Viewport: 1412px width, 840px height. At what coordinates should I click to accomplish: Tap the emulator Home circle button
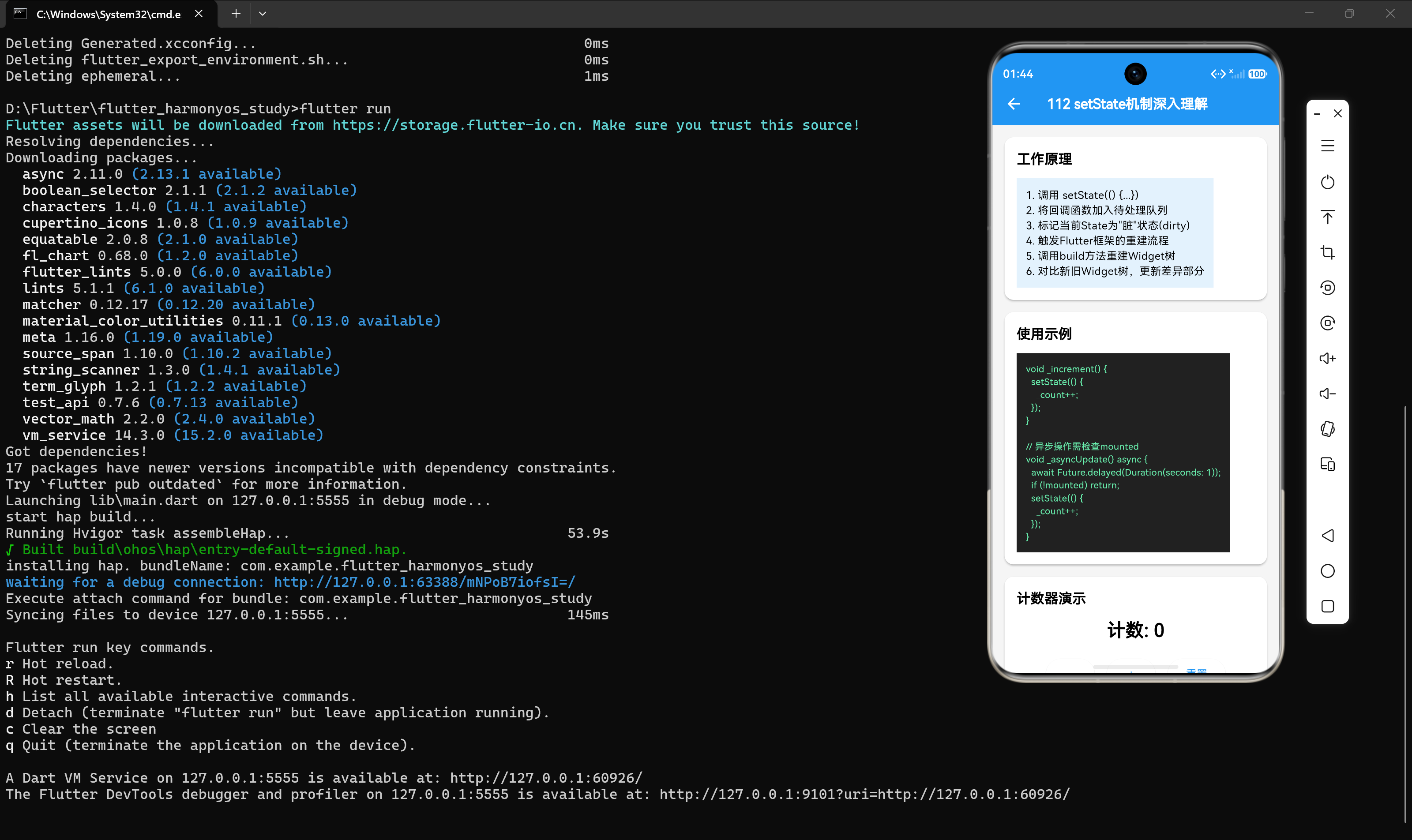[1328, 571]
